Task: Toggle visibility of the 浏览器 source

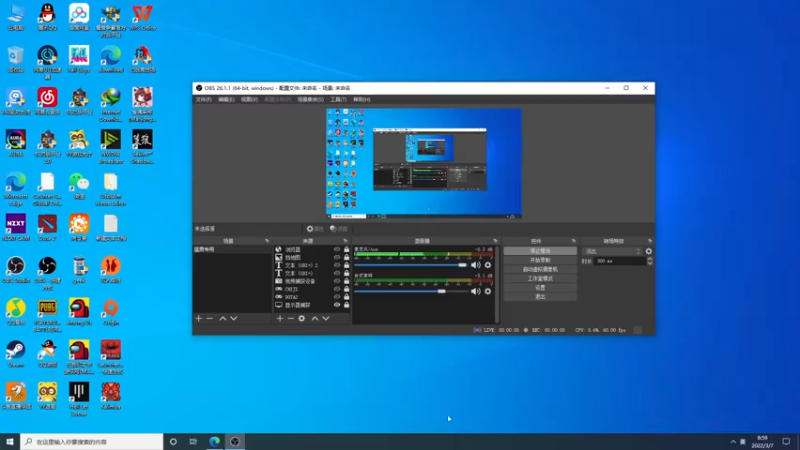Action: tap(337, 249)
